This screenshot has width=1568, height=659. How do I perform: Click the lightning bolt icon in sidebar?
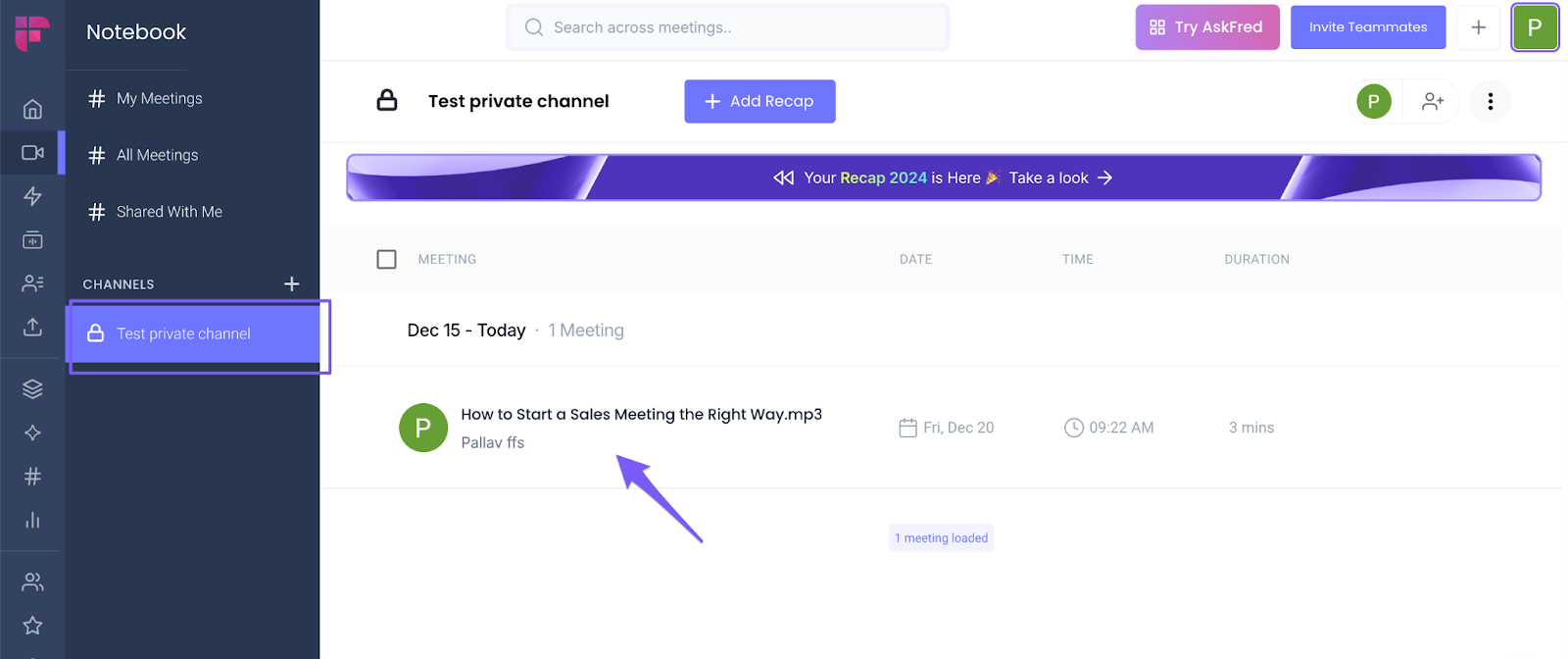(32, 196)
